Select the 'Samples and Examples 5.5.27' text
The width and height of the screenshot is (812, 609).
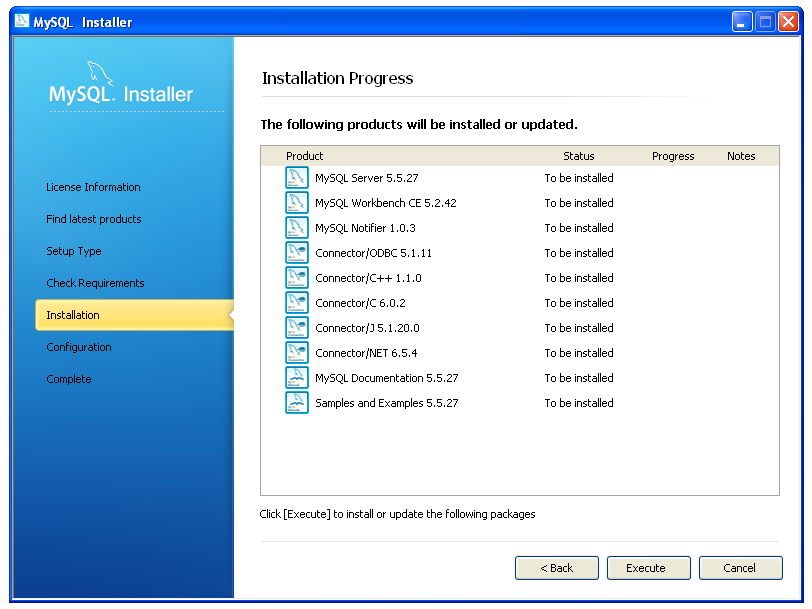point(387,403)
